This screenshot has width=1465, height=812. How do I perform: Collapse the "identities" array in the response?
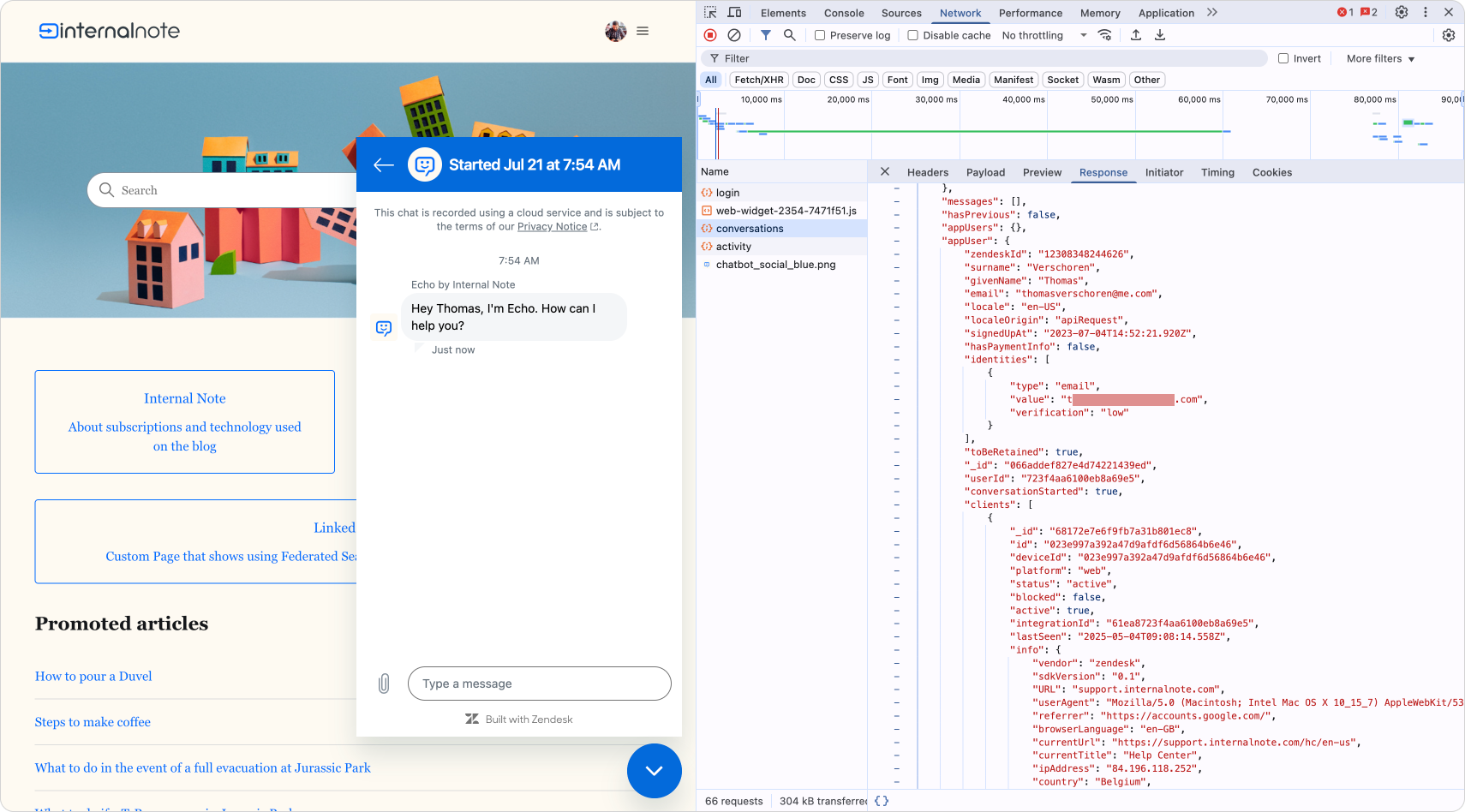(x=897, y=360)
